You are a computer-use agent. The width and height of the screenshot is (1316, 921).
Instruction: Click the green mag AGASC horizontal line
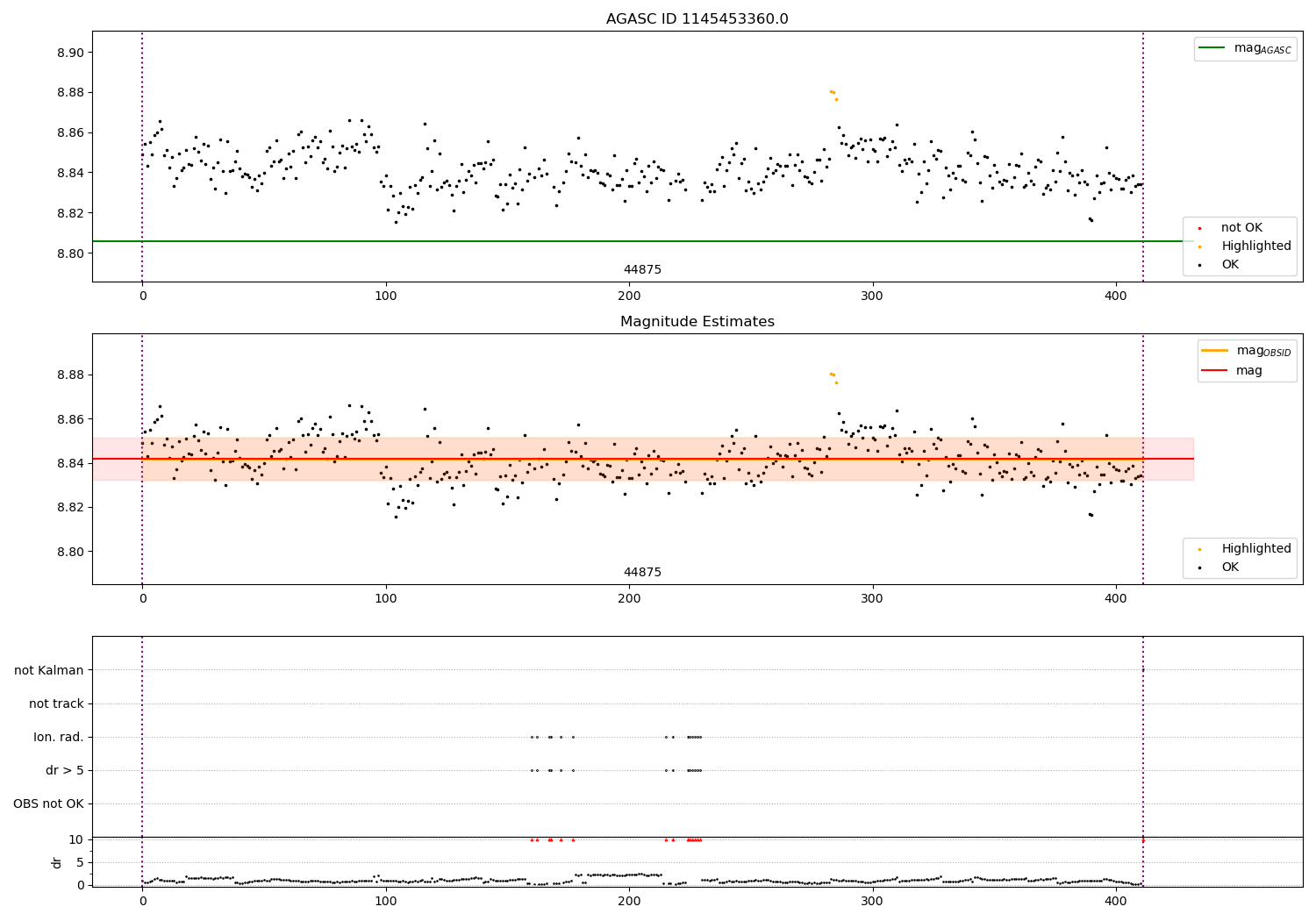642,241
